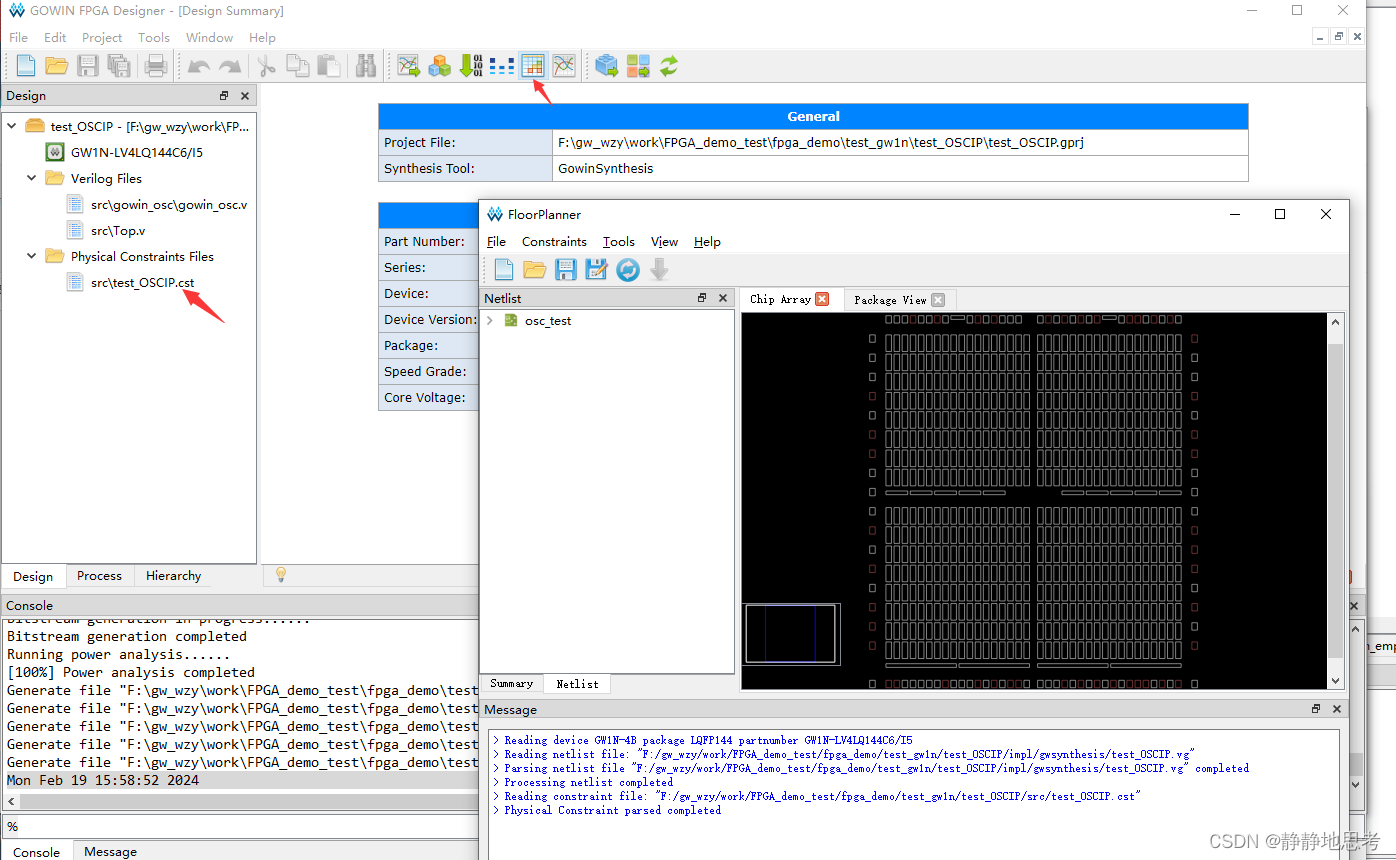Close the Design panel

(245, 96)
